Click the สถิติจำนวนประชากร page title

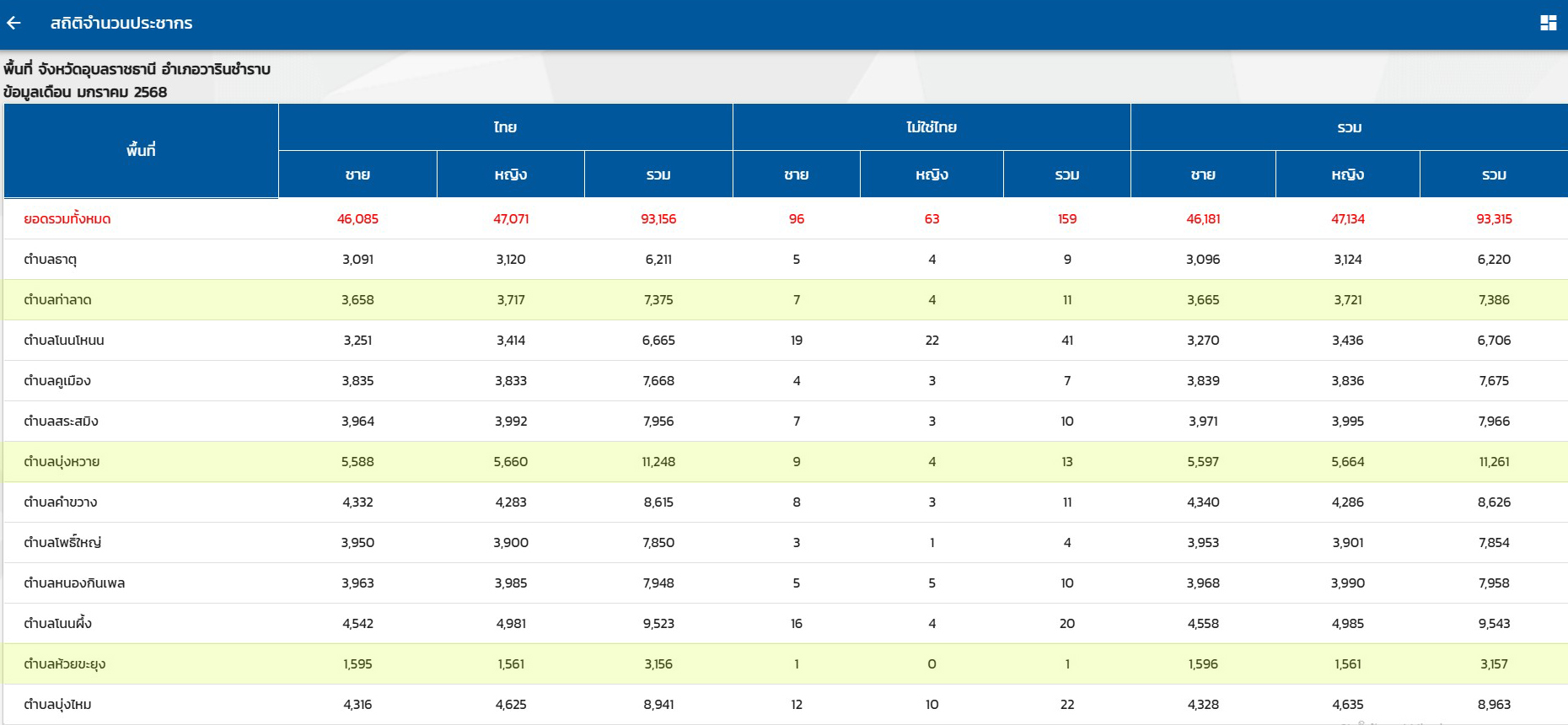[x=121, y=23]
